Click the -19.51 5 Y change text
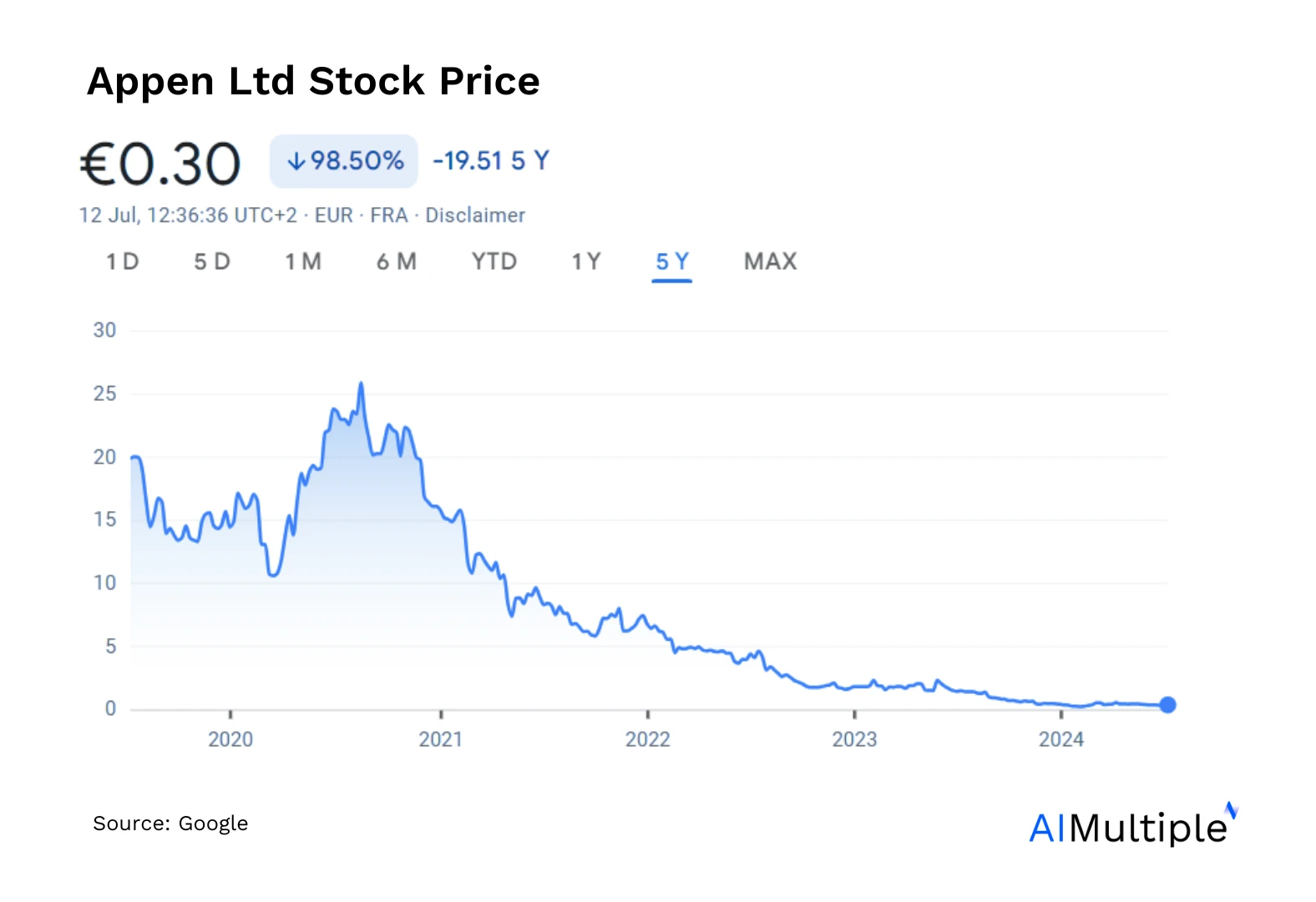Screen dimensions: 1316x902 (491, 160)
